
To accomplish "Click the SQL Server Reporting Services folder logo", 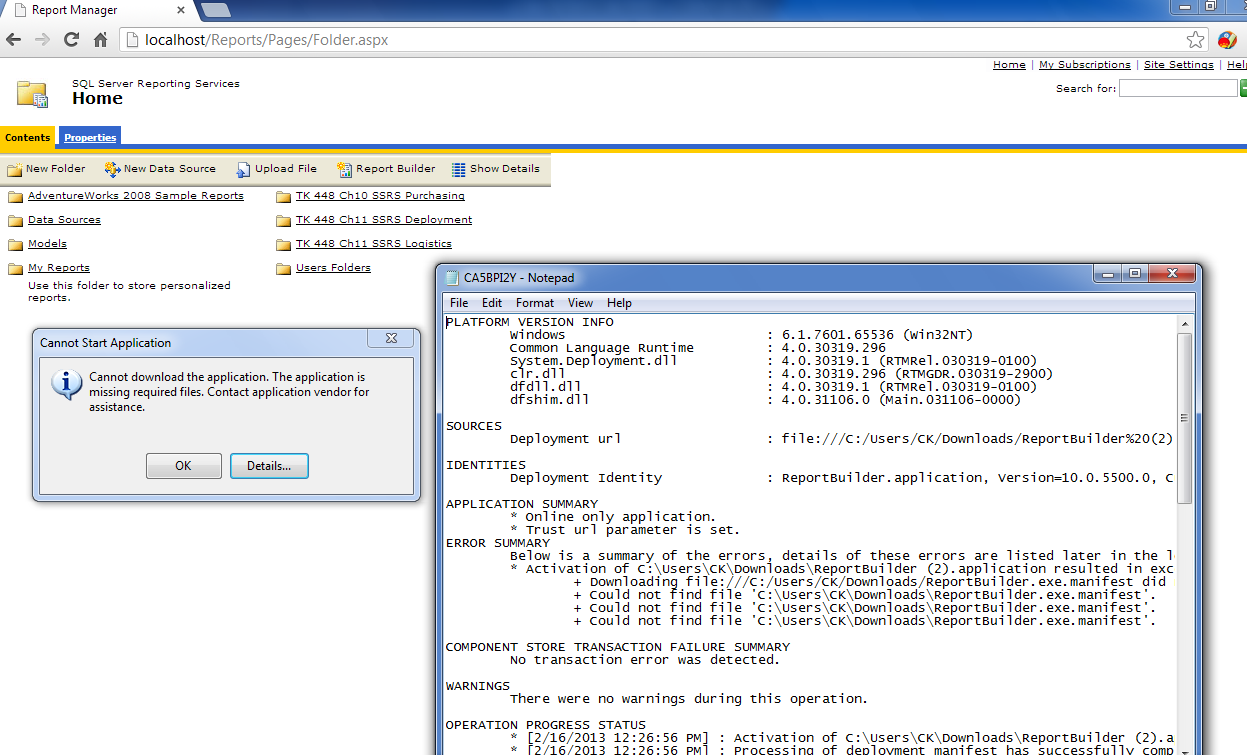I will [31, 90].
